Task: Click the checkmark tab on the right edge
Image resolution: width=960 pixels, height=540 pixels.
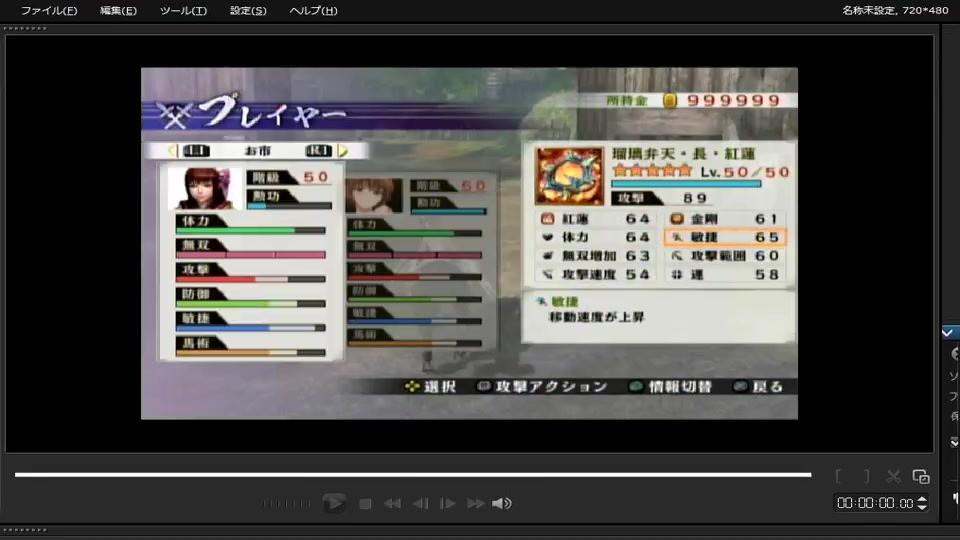Action: click(x=950, y=332)
